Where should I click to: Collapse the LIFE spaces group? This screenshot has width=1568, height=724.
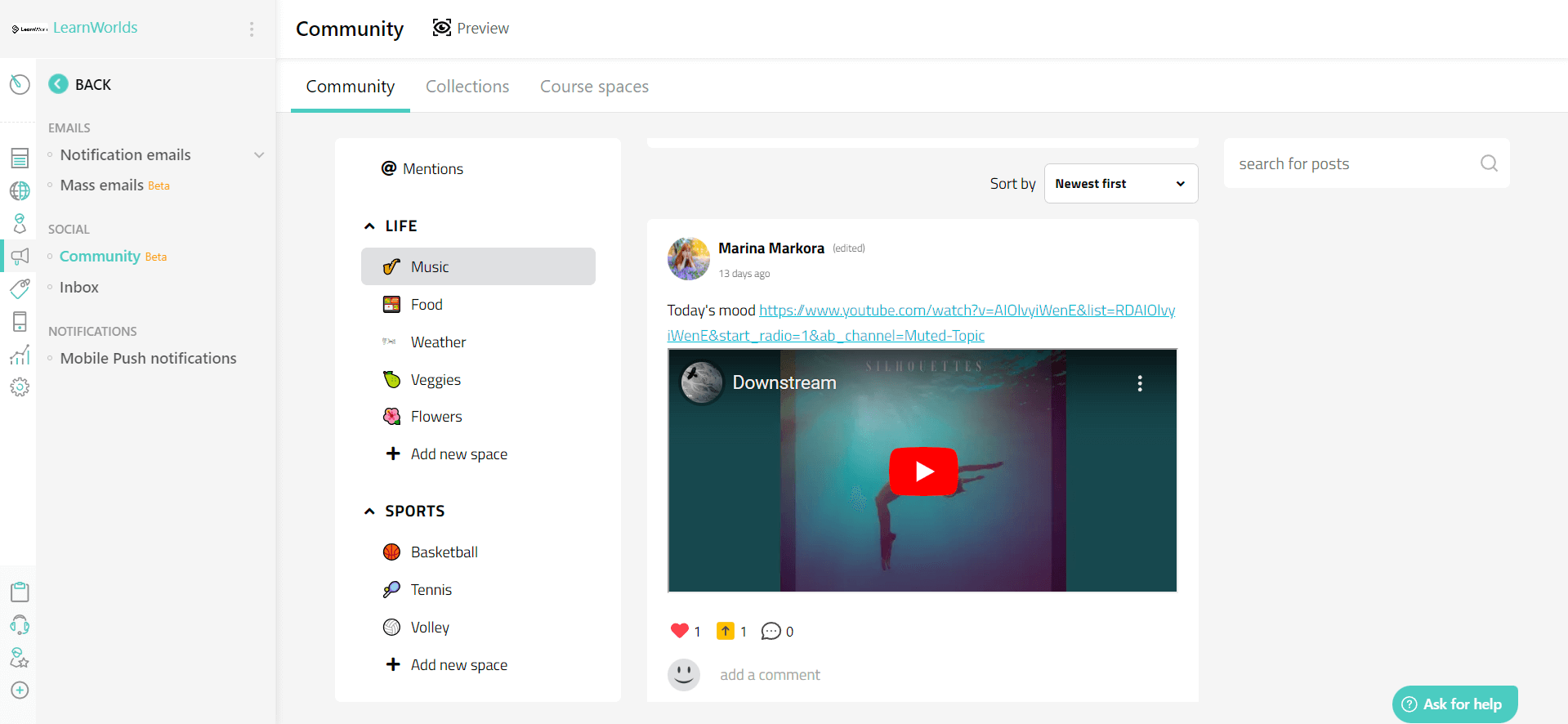click(x=369, y=226)
